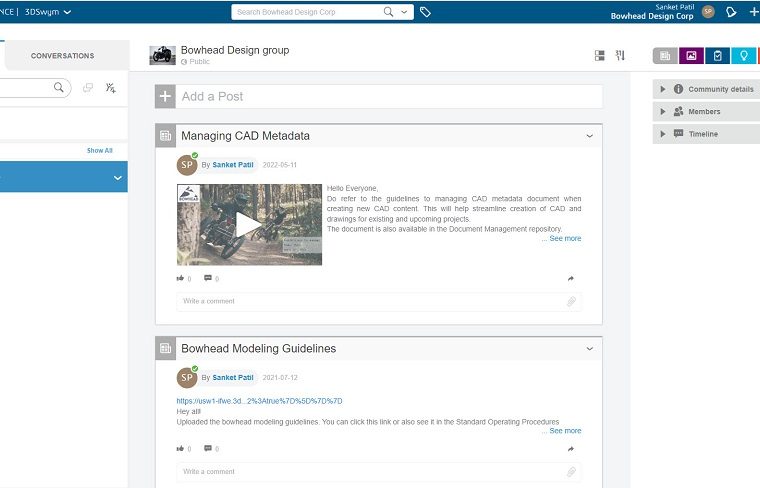Viewport: 760px width, 488px height.
Task: Click the plus icon in the top bar
Action: 754,12
